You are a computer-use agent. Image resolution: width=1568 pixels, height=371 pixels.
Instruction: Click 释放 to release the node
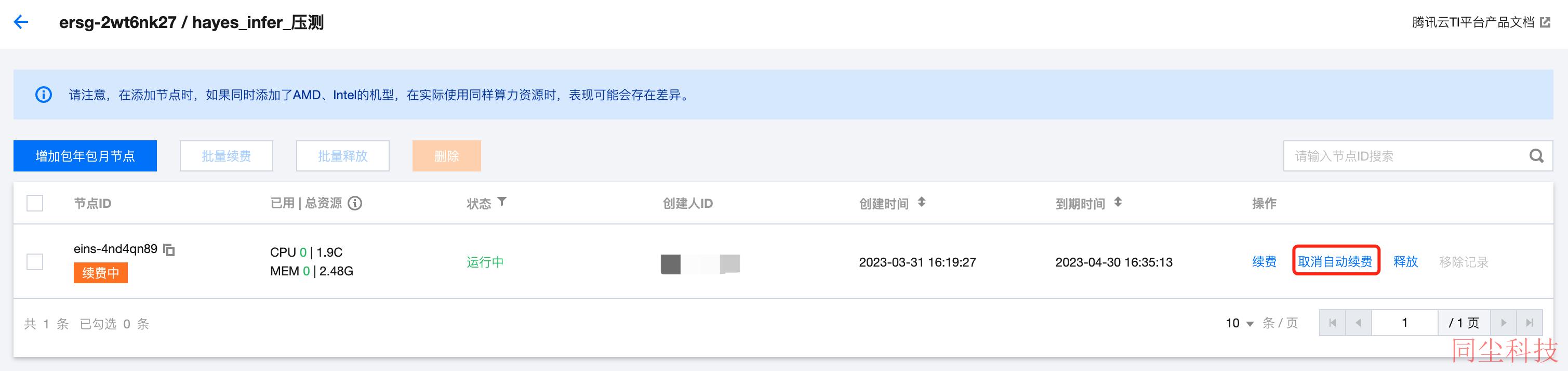(1405, 262)
